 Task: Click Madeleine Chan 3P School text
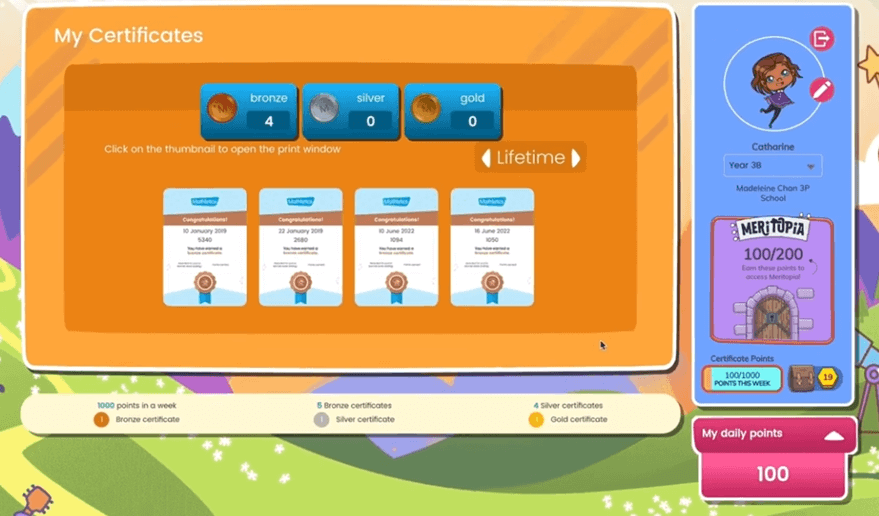pyautogui.click(x=772, y=193)
